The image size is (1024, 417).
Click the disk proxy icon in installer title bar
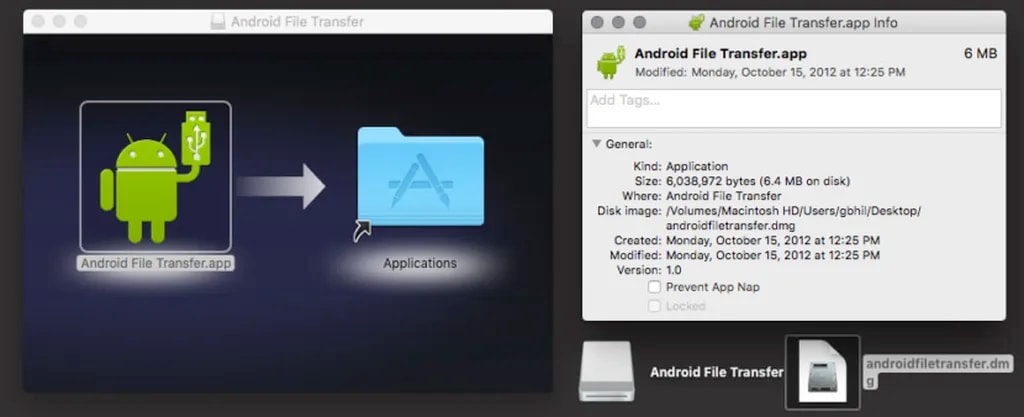[218, 21]
